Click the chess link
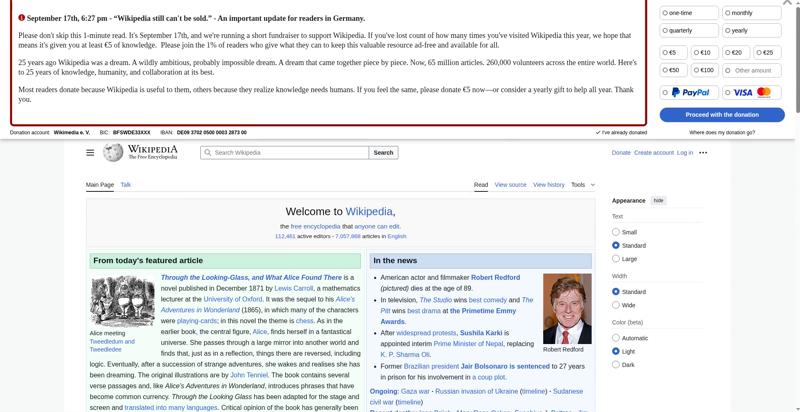This screenshot has height=412, width=800. (305, 321)
